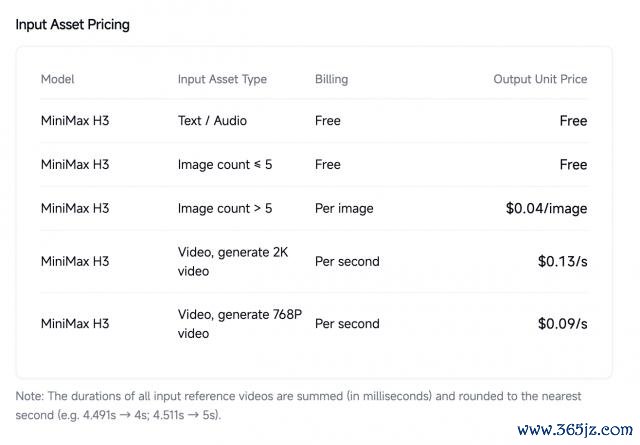The height and width of the screenshot is (445, 640).
Task: Click the $0.04/image price
Action: [547, 209]
